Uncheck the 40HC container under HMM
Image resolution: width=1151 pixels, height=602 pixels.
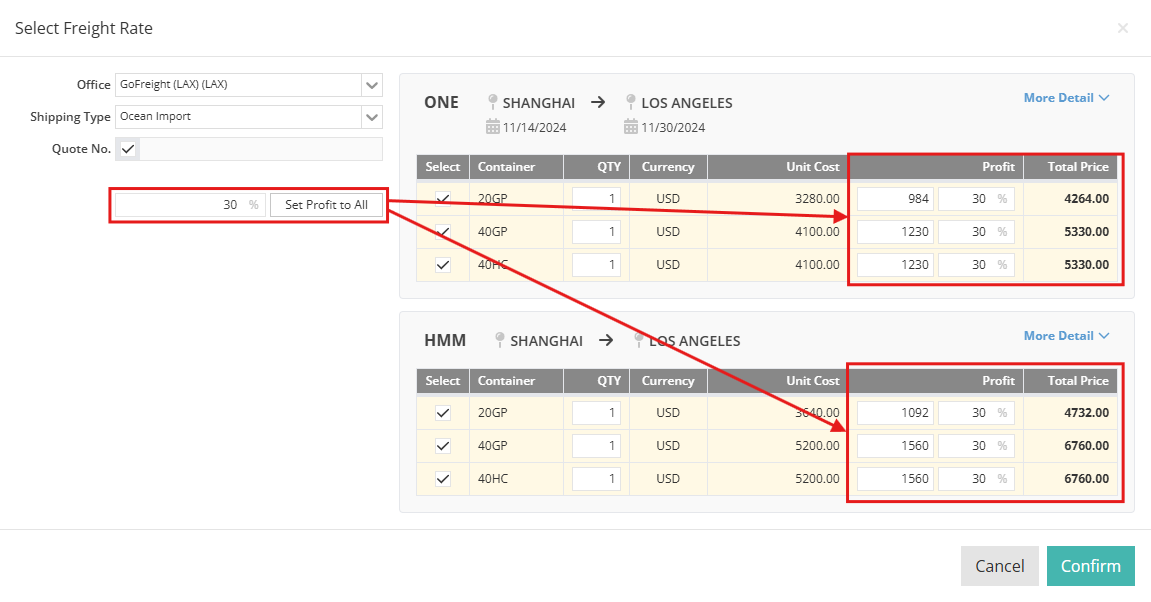[x=441, y=478]
